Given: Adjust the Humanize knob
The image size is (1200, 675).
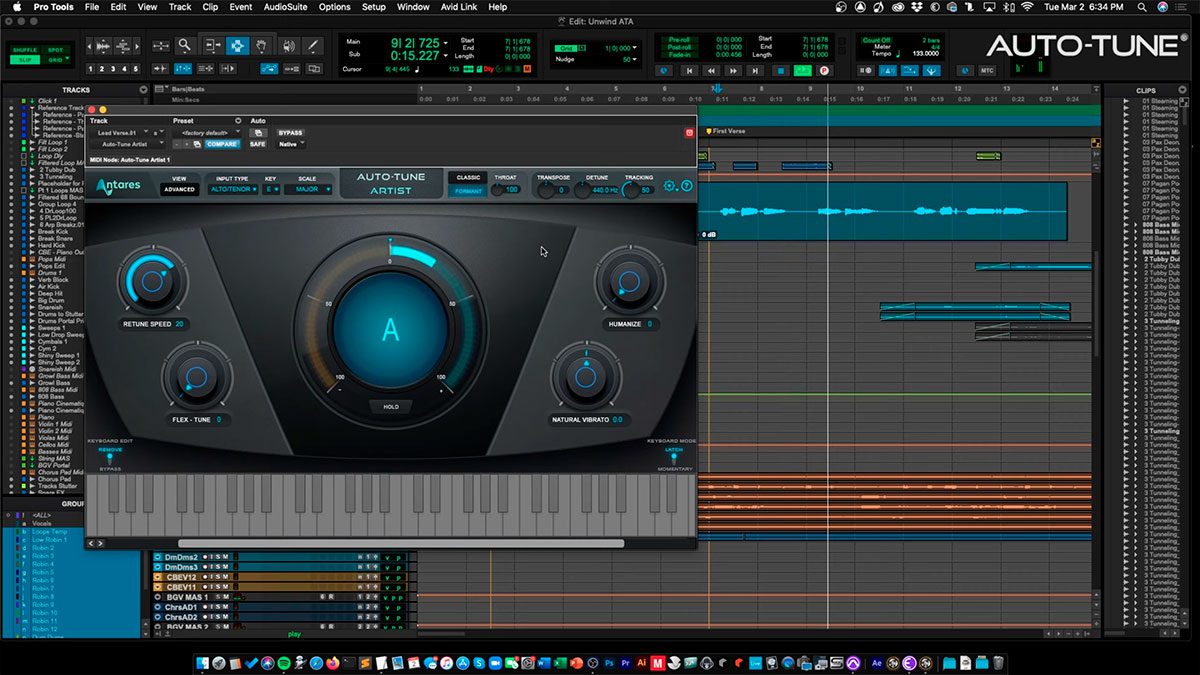Looking at the screenshot, I should click(x=630, y=281).
